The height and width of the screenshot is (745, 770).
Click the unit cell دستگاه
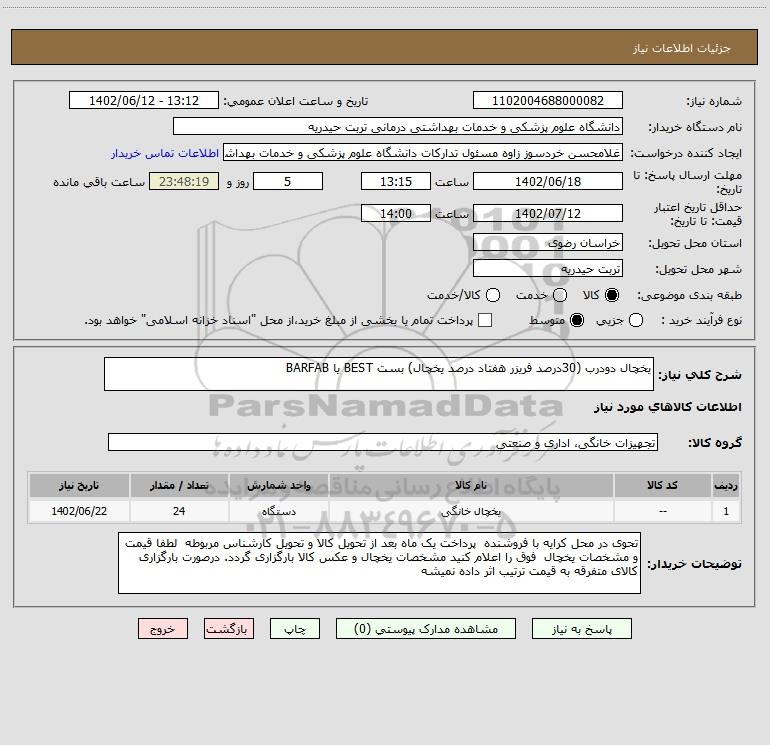[x=279, y=511]
